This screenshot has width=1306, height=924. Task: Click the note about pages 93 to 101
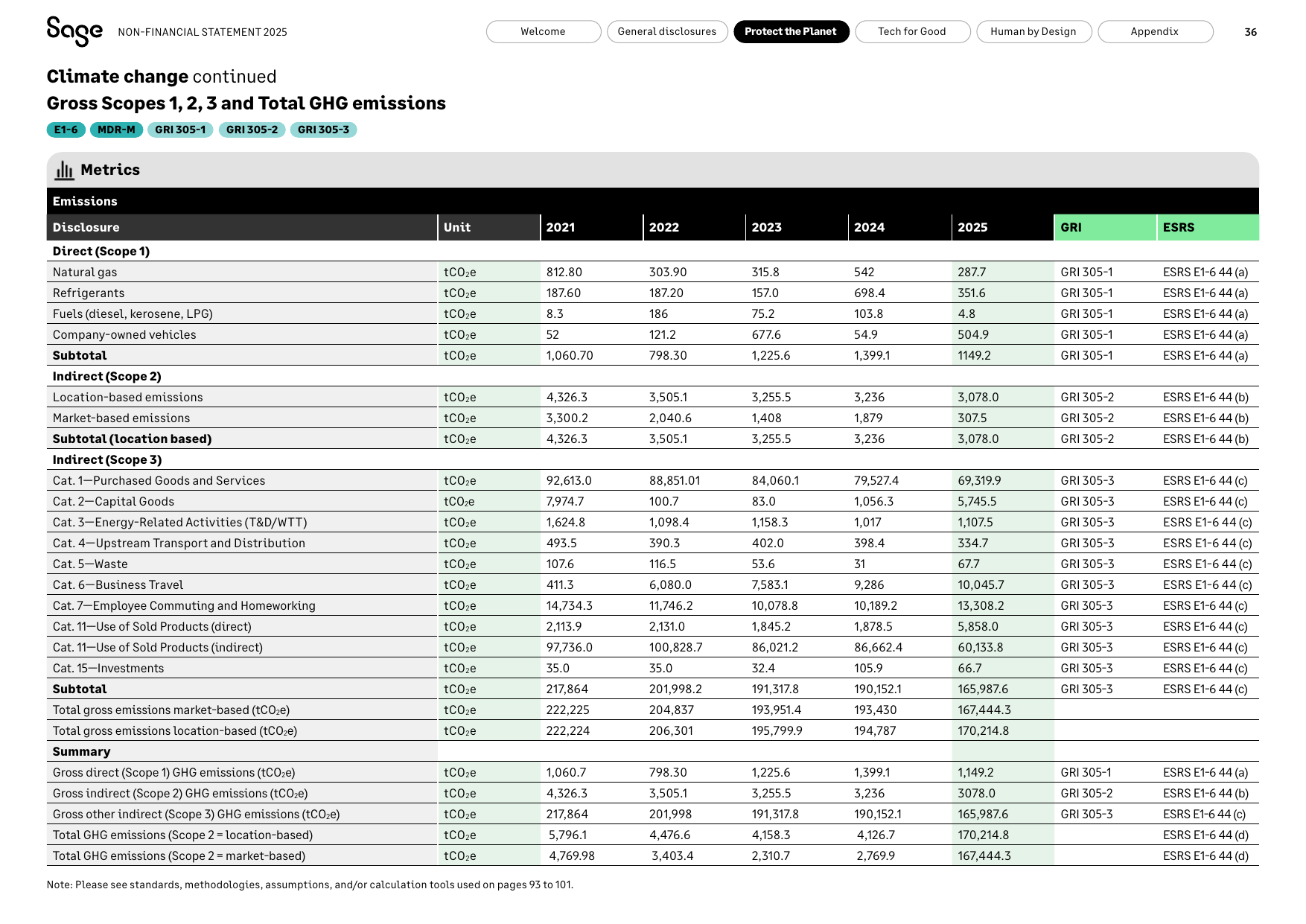310,885
